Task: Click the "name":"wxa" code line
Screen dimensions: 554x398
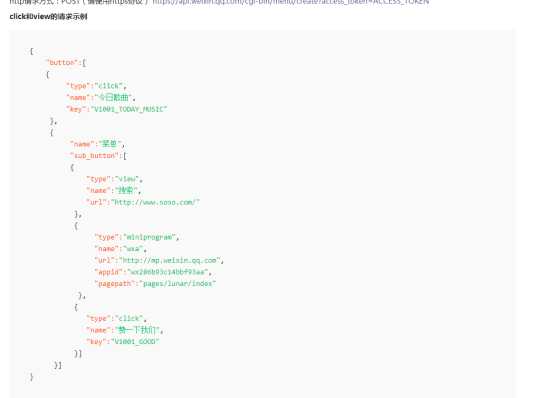Action: (x=120, y=248)
